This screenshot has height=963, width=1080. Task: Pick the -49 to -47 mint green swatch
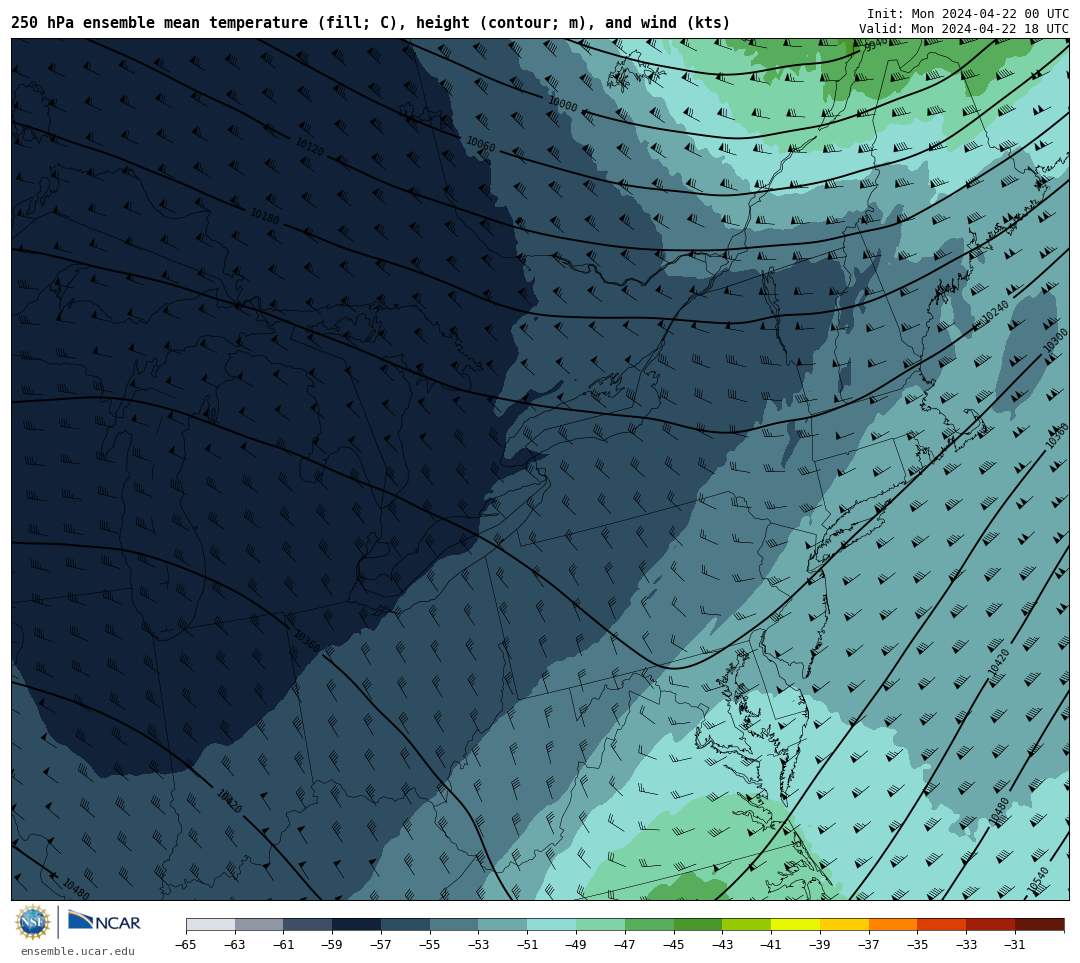[601, 924]
